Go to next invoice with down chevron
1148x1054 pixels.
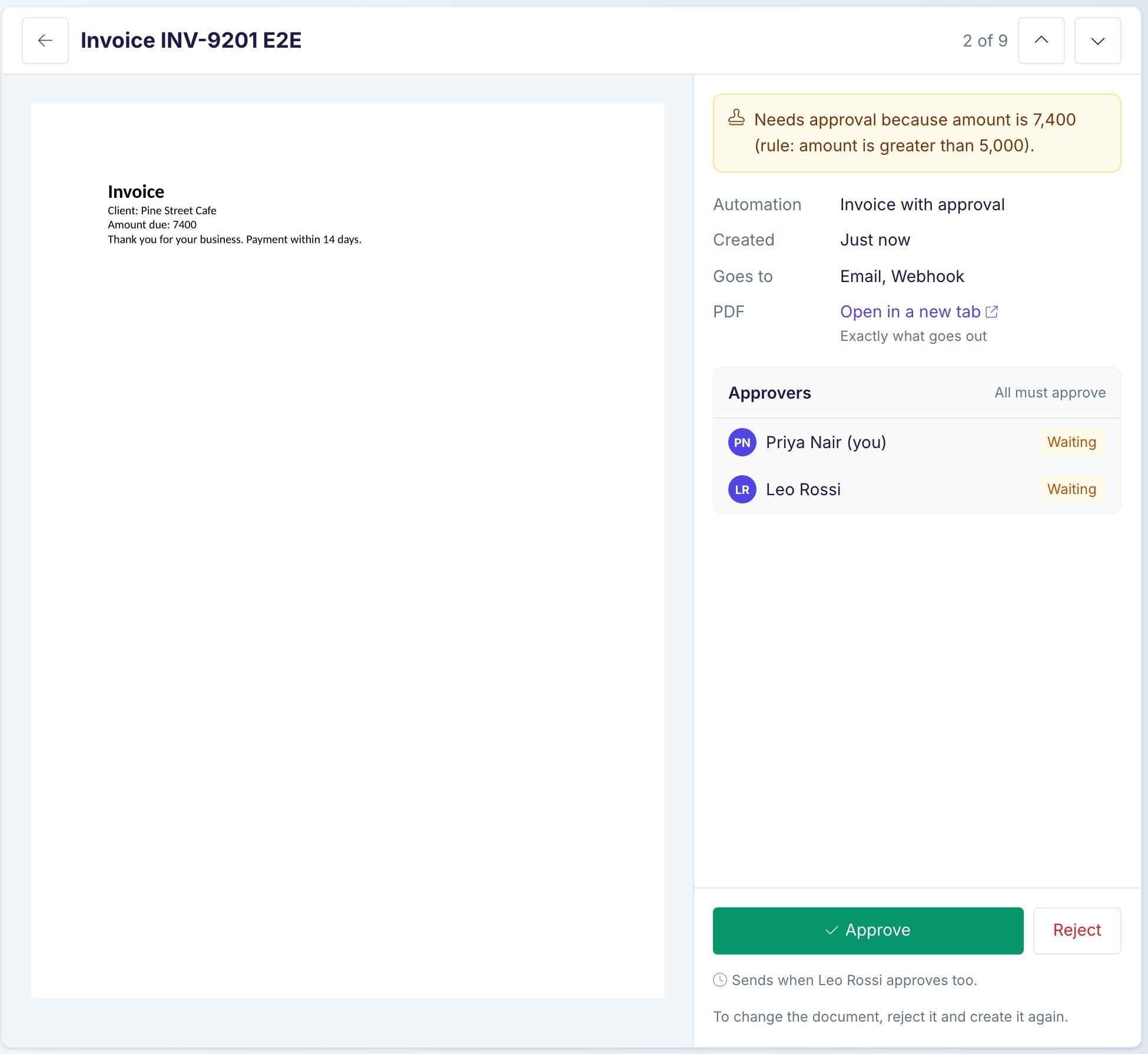coord(1097,41)
